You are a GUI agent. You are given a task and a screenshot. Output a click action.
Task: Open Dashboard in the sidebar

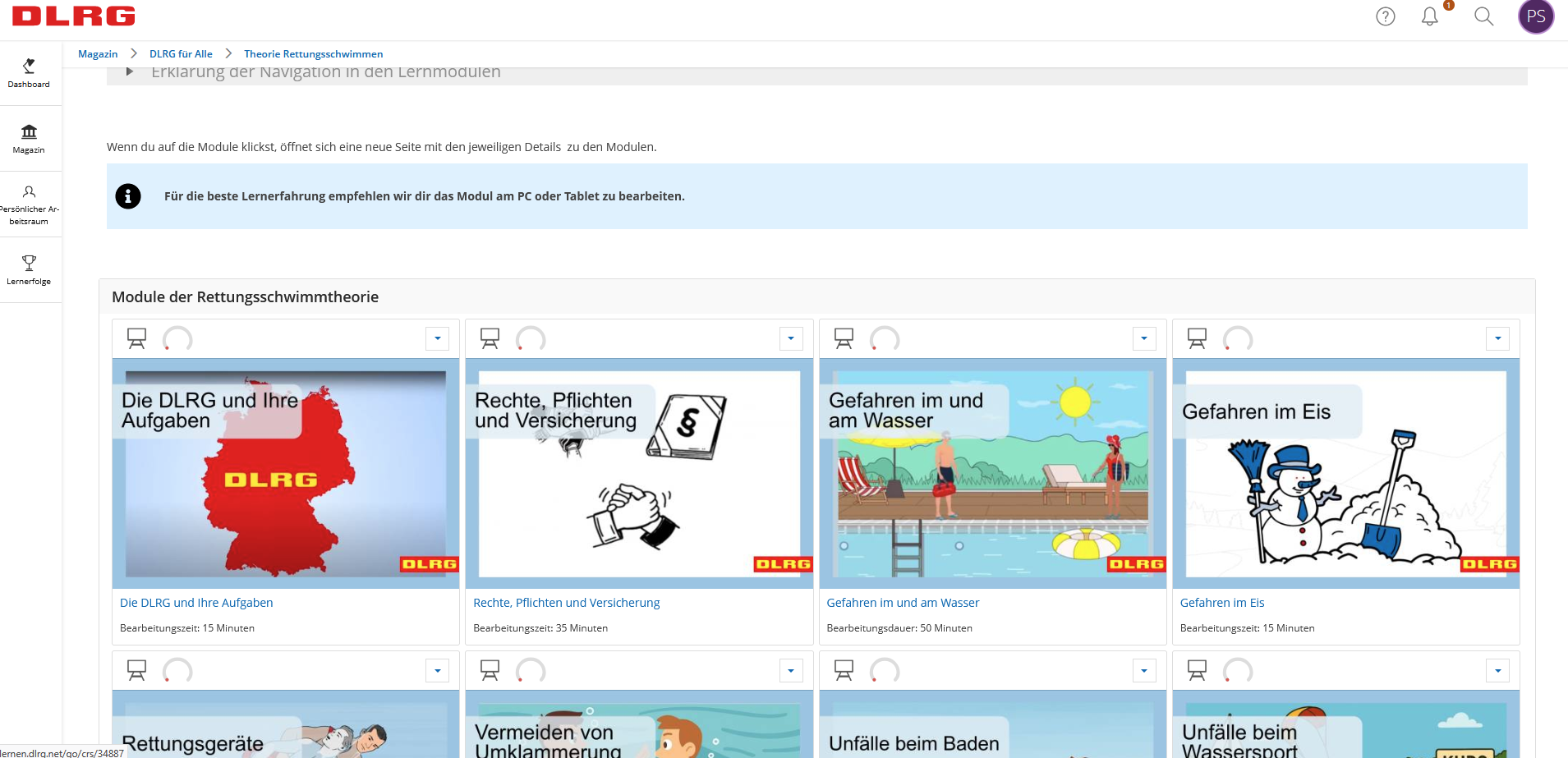point(29,73)
